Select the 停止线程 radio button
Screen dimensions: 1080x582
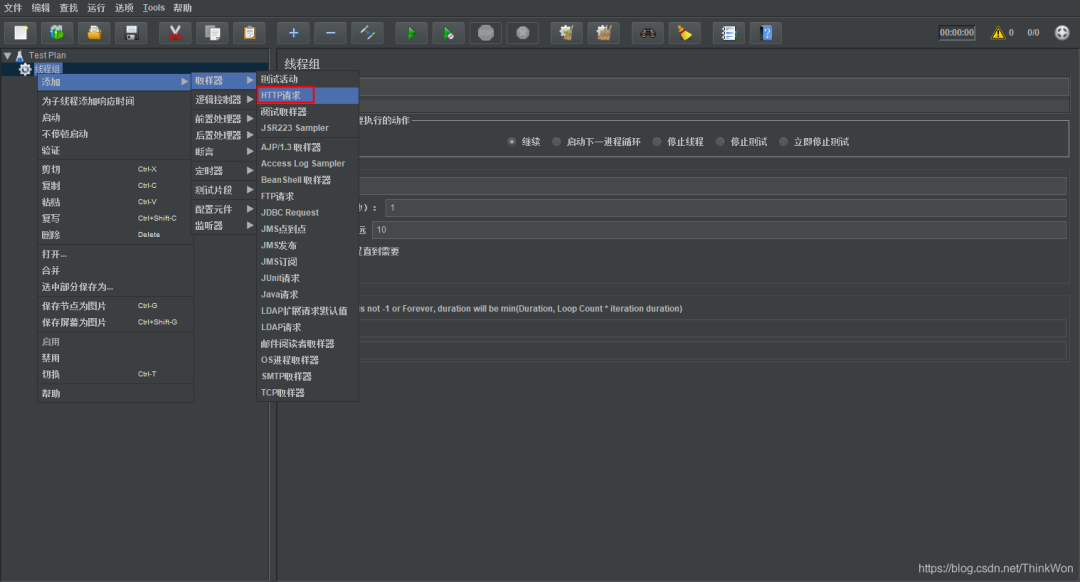point(657,142)
